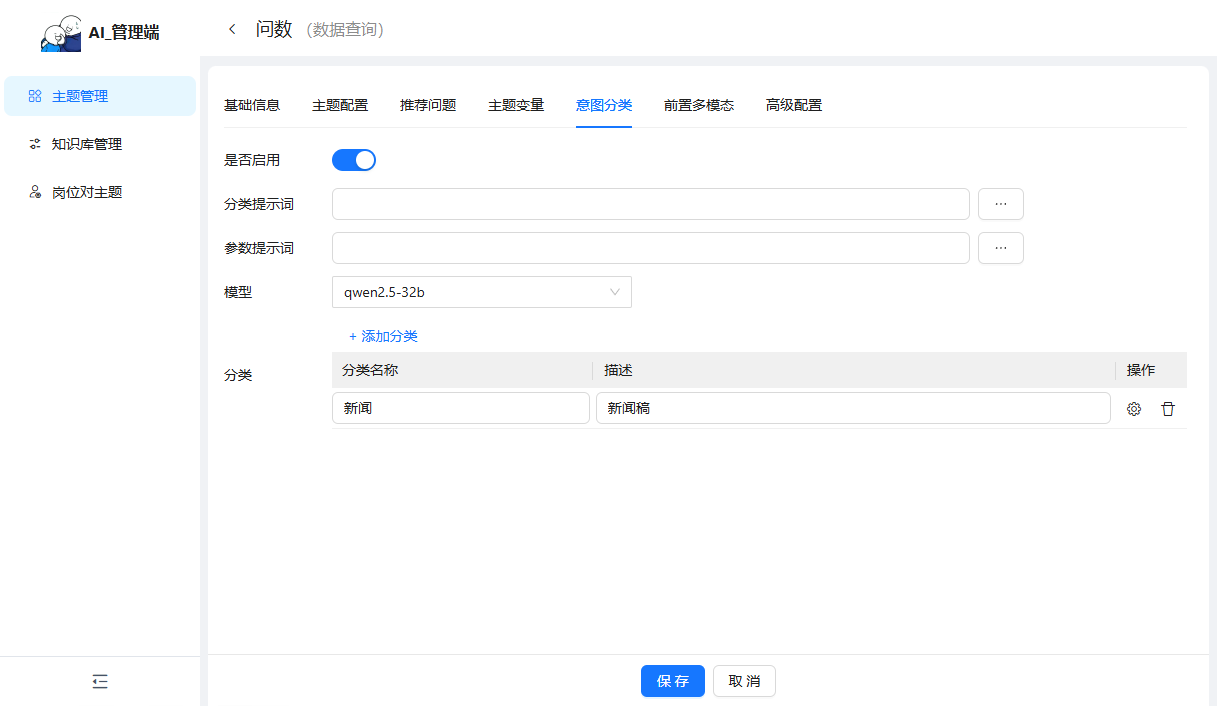The width and height of the screenshot is (1217, 706).
Task: Toggle the 是否启用 switch off
Action: (354, 160)
